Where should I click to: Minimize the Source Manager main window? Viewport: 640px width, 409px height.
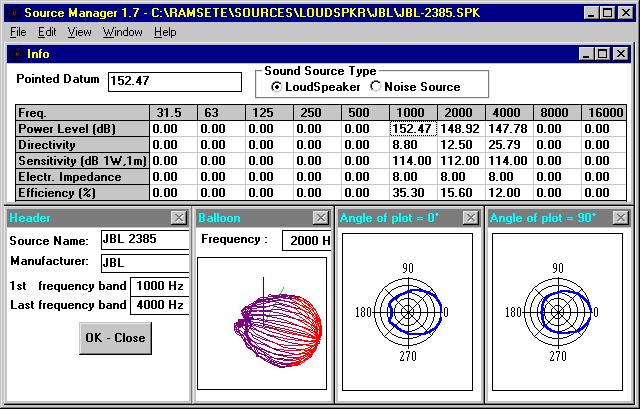[591, 13]
